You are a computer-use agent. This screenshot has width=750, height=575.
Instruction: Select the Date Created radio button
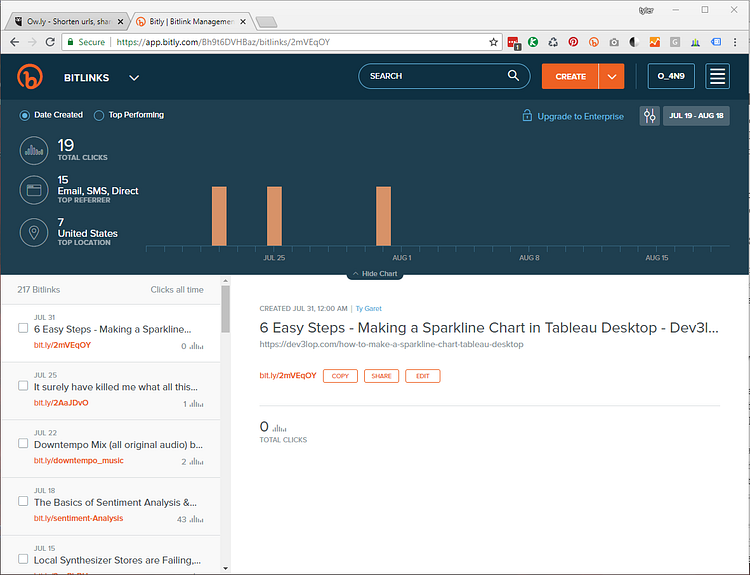(x=24, y=115)
